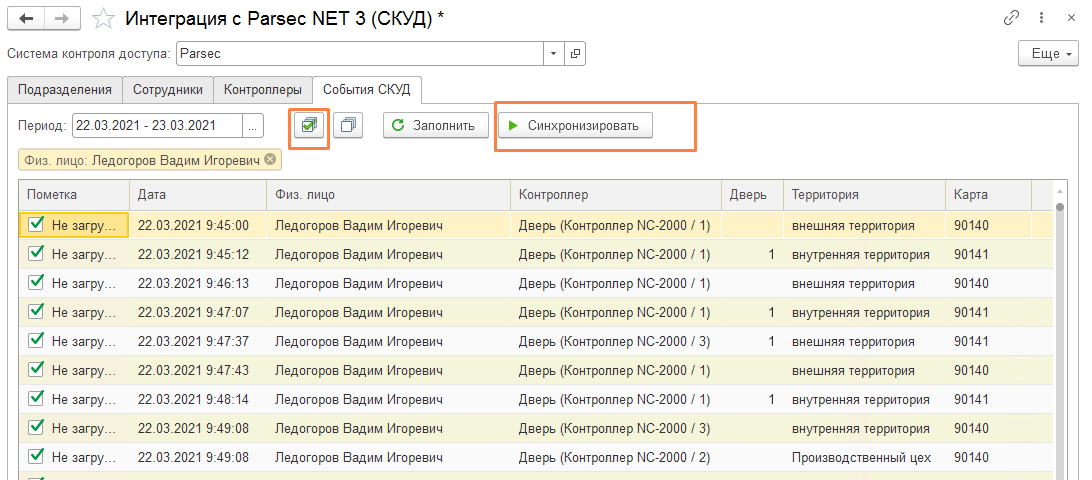Viewport: 1092px width, 480px height.
Task: Click the check all marks icon
Action: tap(309, 125)
